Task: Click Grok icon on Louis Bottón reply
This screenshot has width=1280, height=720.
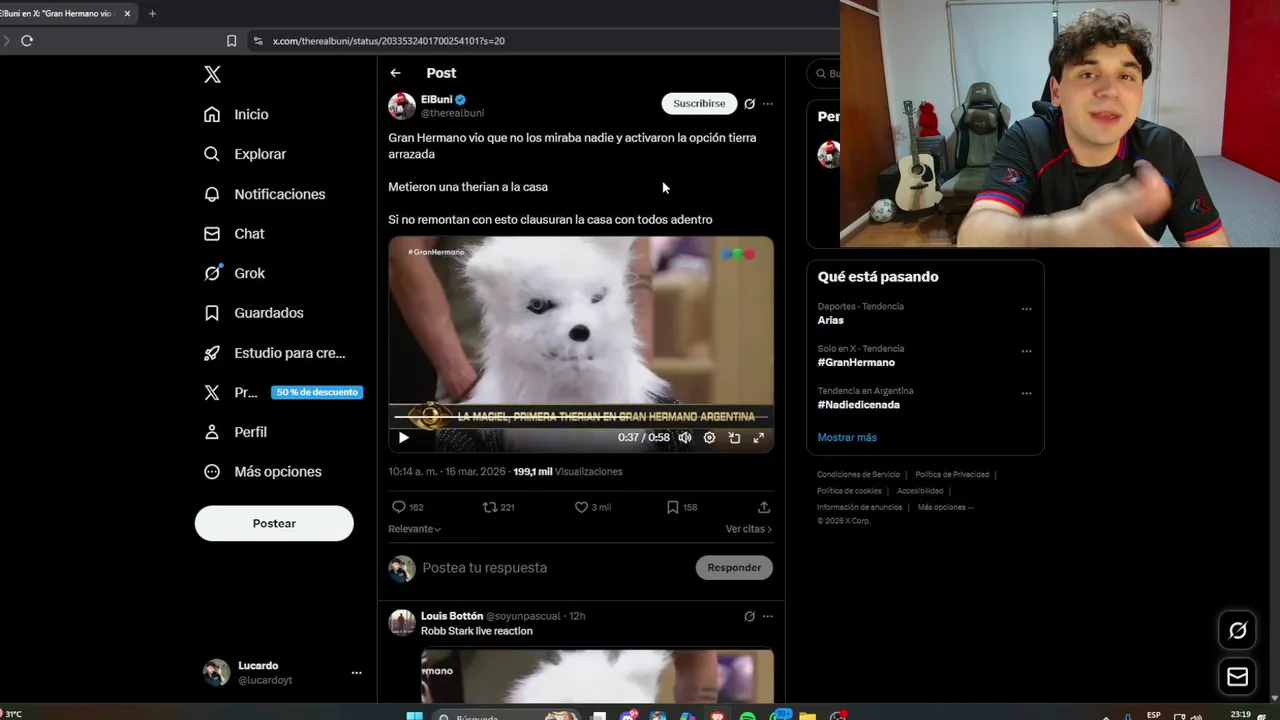Action: click(749, 616)
